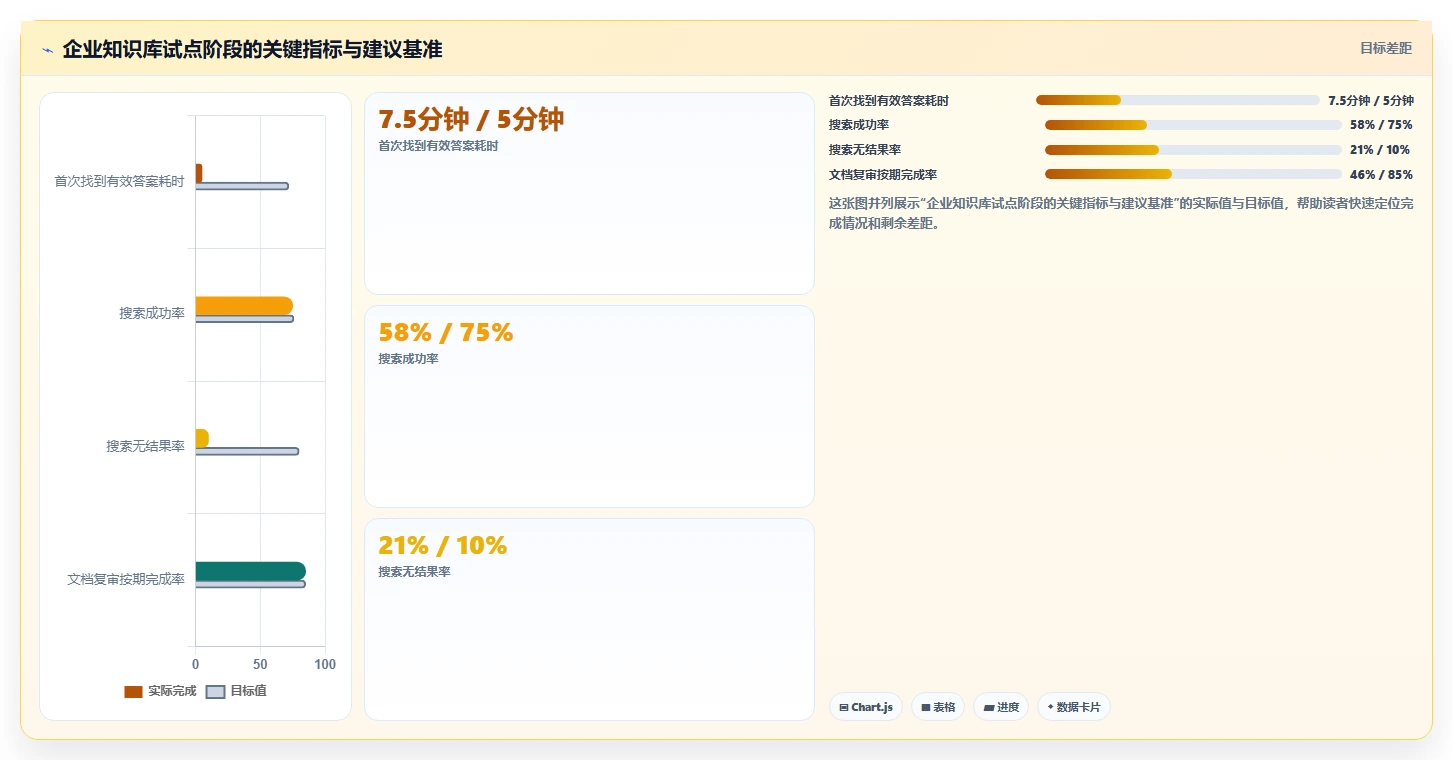Viewport: 1453px width, 760px height.
Task: Click the lightning icon beside the title
Action: click(47, 50)
